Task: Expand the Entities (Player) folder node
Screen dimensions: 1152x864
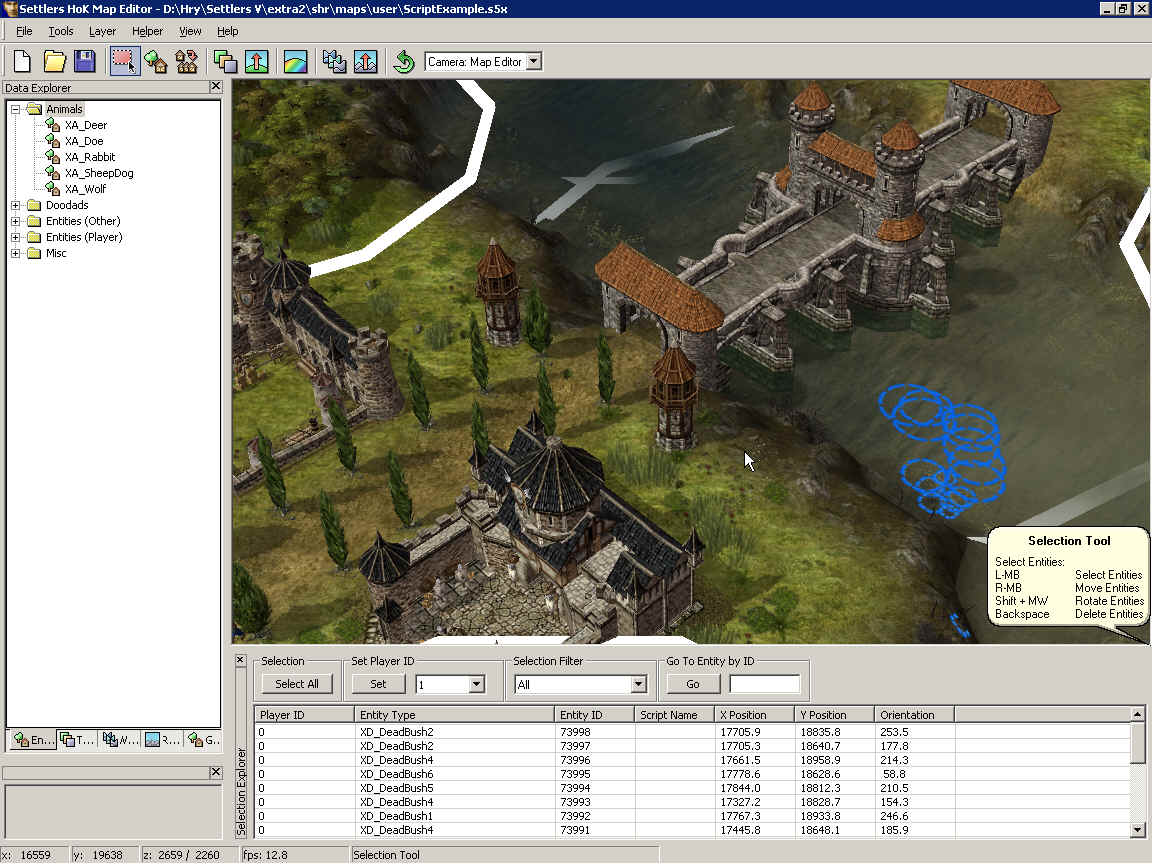Action: (x=15, y=237)
